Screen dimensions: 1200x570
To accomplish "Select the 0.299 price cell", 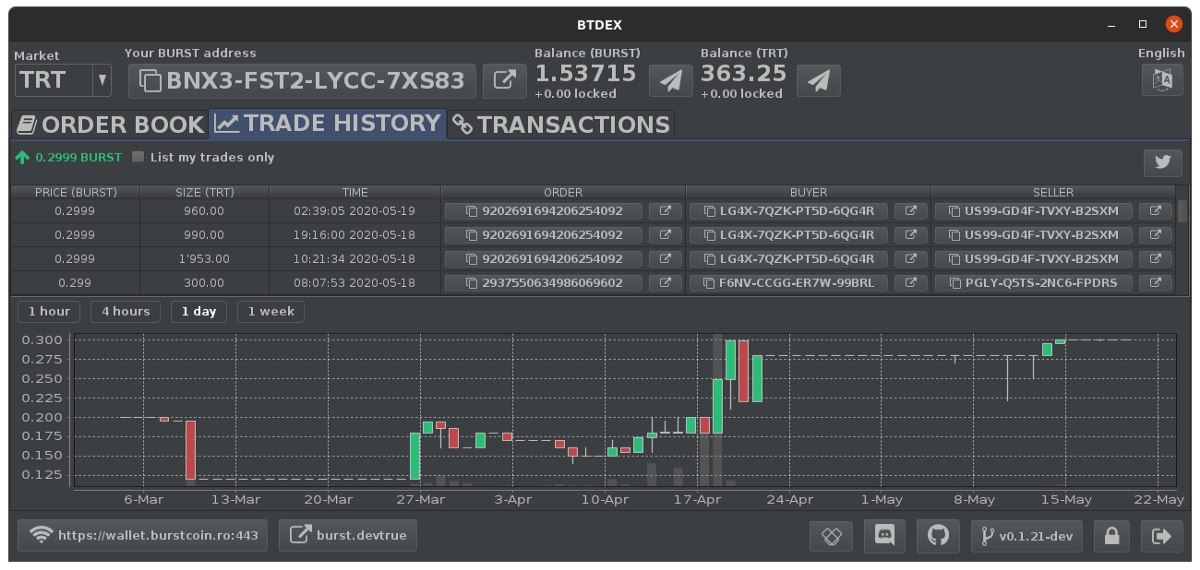I will 75,283.
